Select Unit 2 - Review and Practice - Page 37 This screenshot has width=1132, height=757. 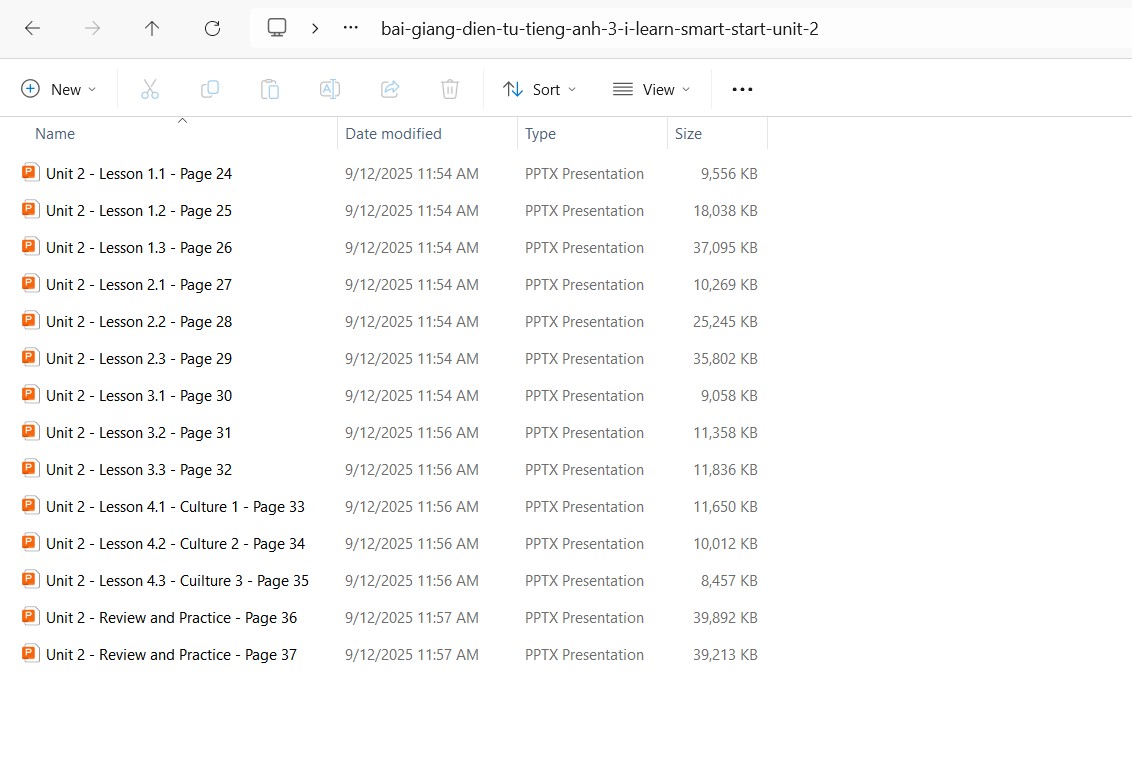coord(171,655)
